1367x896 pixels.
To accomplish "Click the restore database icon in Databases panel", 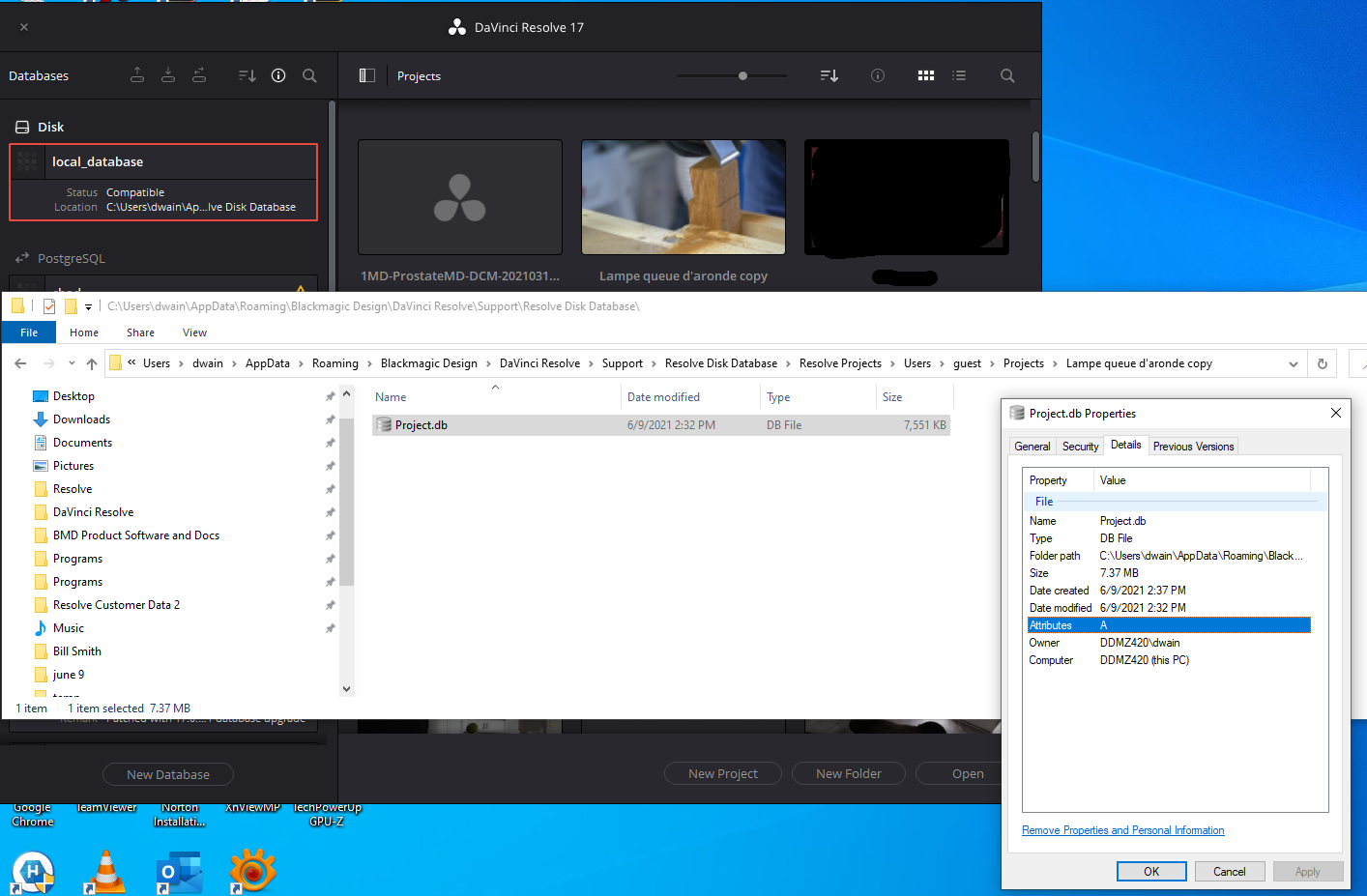I will pos(168,75).
